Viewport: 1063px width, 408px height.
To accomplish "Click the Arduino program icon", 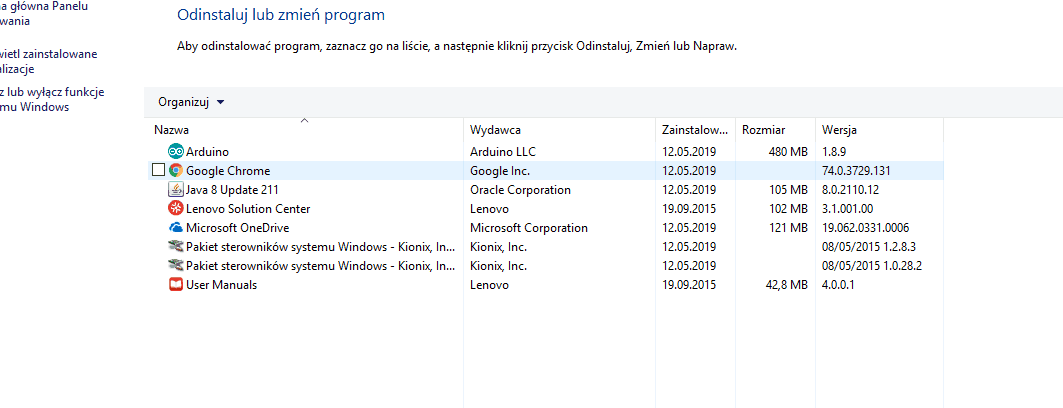I will click(x=176, y=152).
